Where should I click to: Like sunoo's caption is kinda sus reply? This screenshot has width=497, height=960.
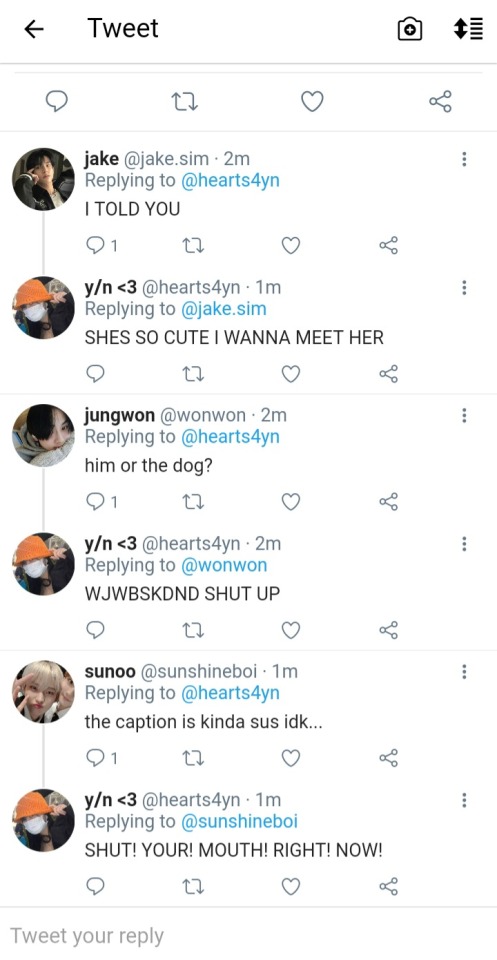coord(291,758)
